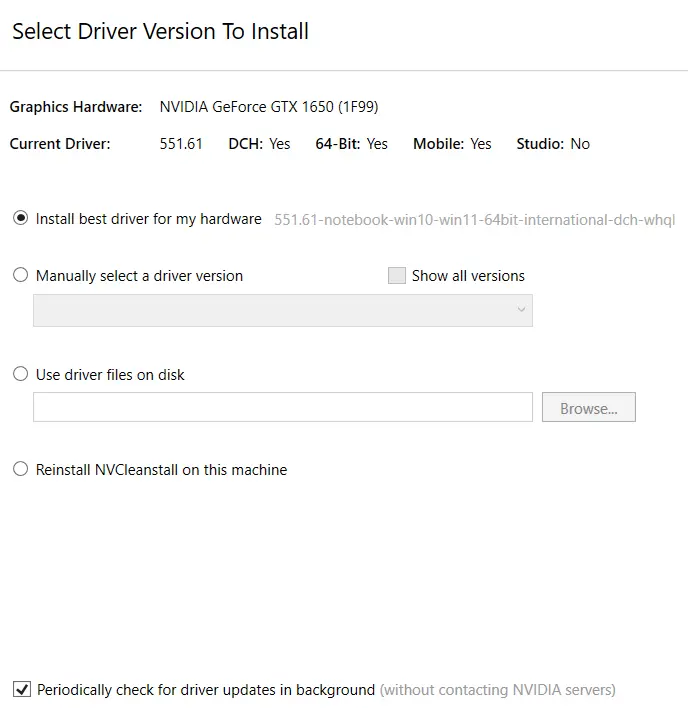688x713 pixels.
Task: Open the driver version dropdown list
Action: pos(283,310)
